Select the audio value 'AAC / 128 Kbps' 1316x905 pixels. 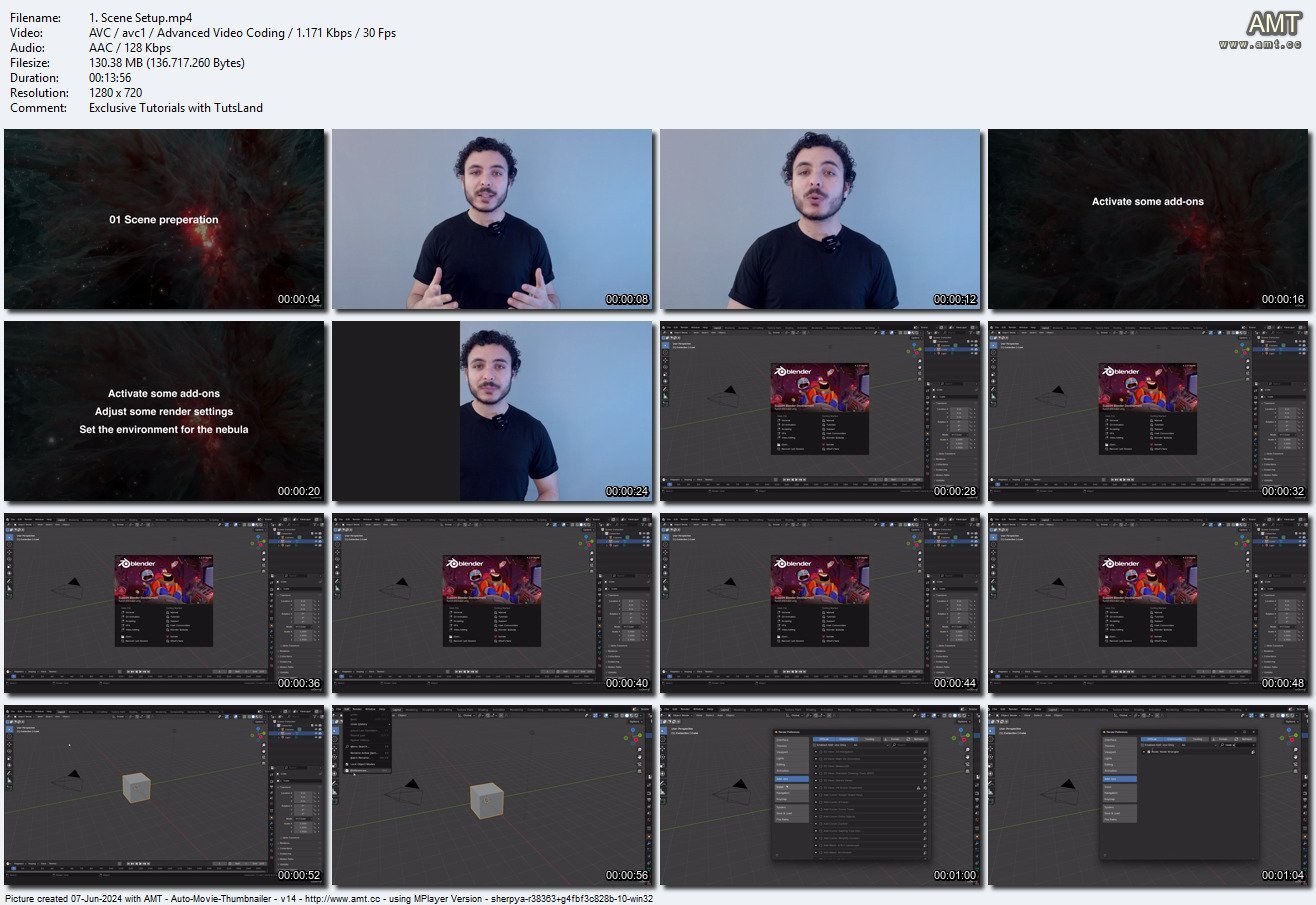pos(130,48)
